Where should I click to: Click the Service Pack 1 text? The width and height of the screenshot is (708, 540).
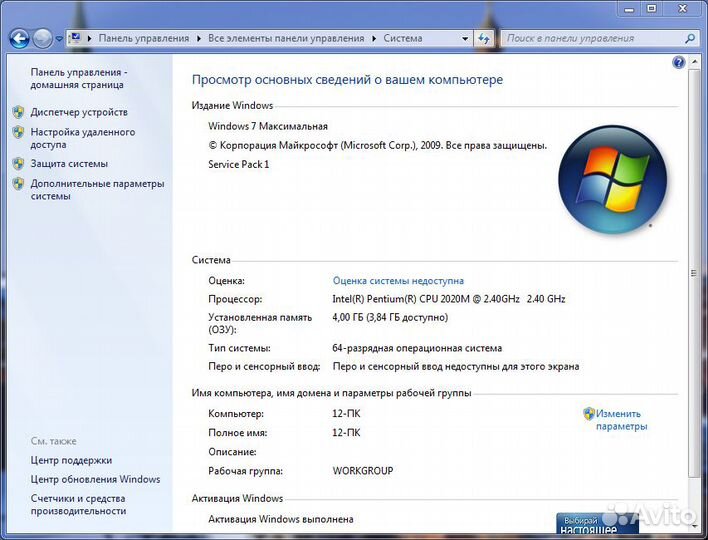(x=238, y=164)
